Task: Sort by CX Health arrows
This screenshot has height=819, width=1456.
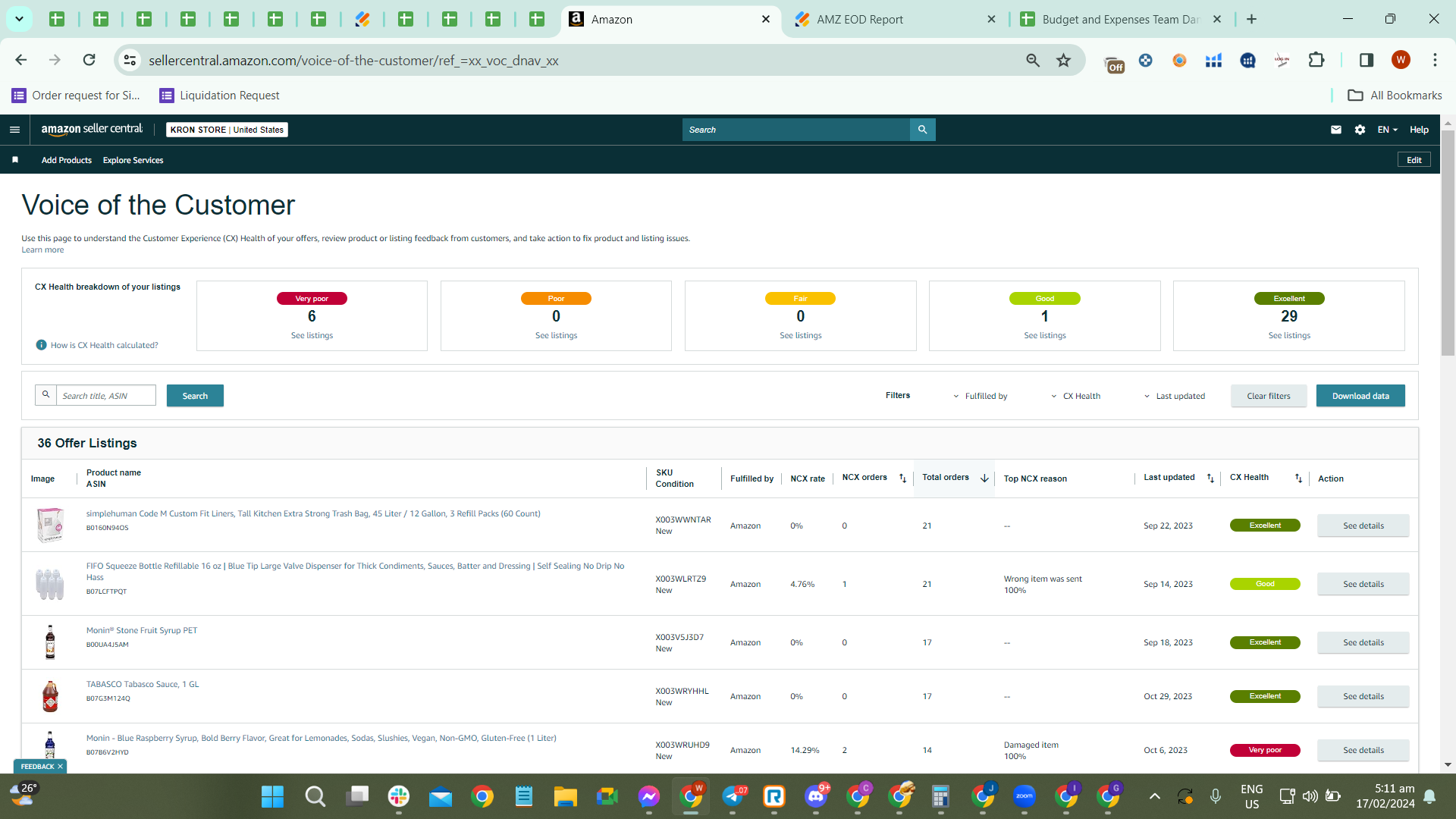Action: (x=1298, y=478)
